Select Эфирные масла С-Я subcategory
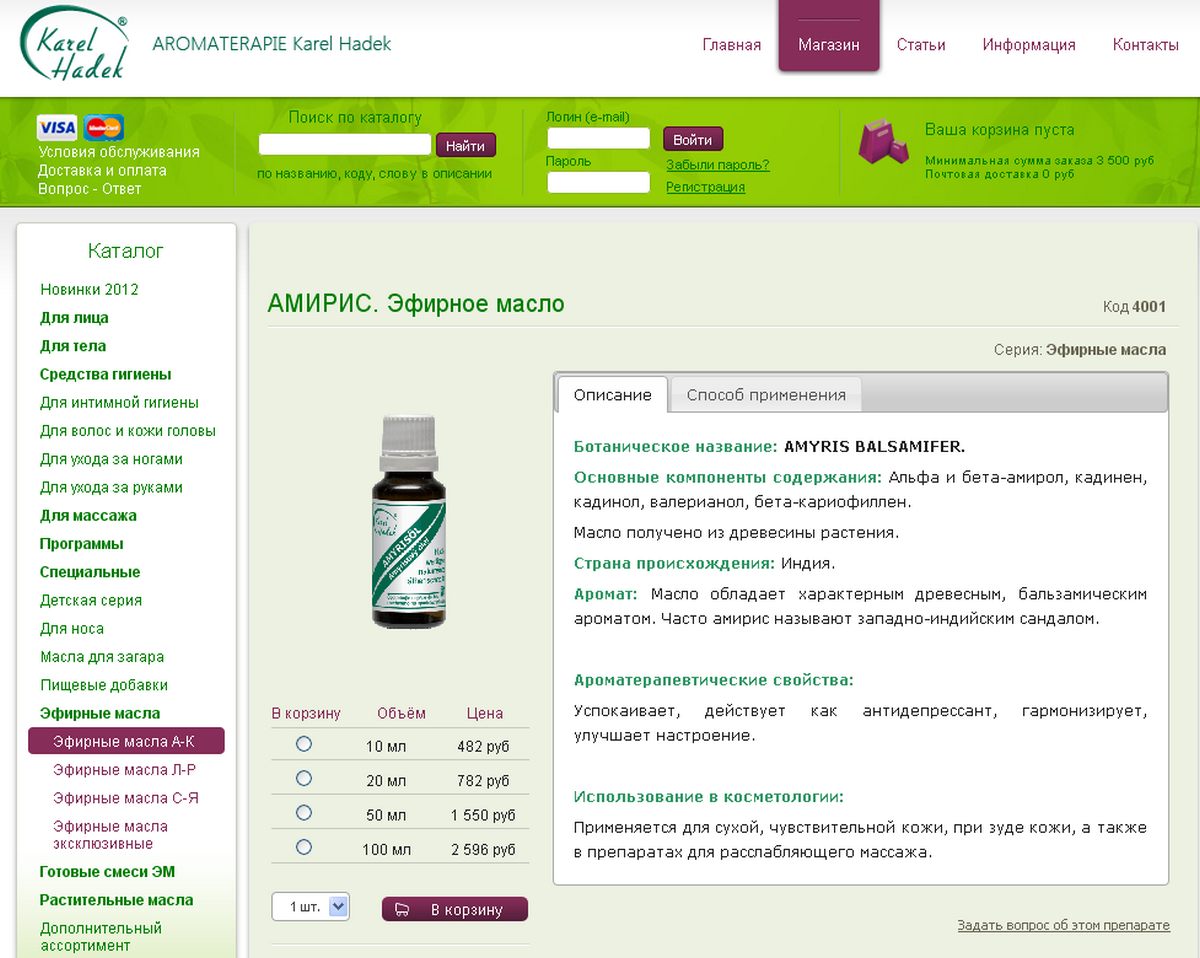The height and width of the screenshot is (958, 1200). [126, 798]
